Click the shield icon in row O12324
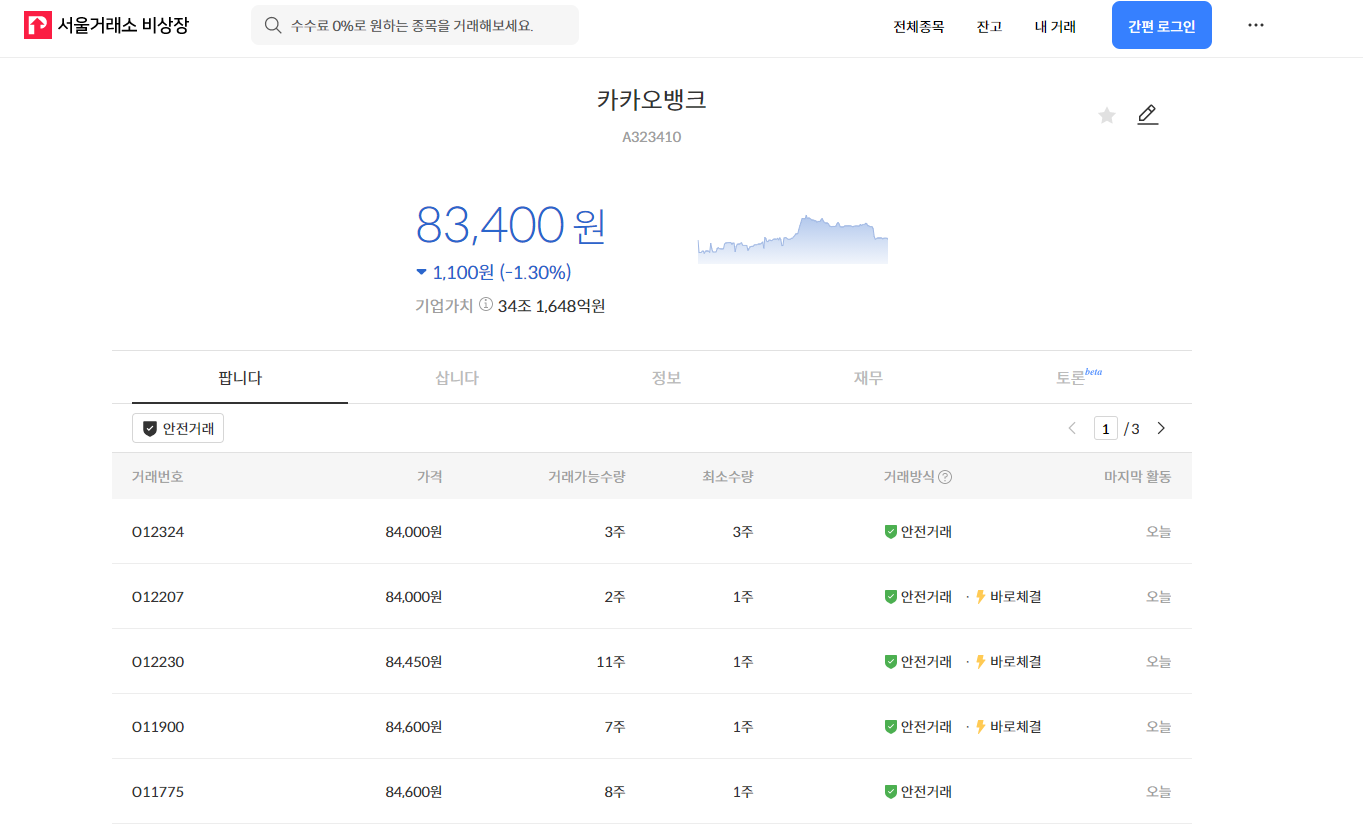This screenshot has height=829, width=1363. pyautogui.click(x=890, y=532)
